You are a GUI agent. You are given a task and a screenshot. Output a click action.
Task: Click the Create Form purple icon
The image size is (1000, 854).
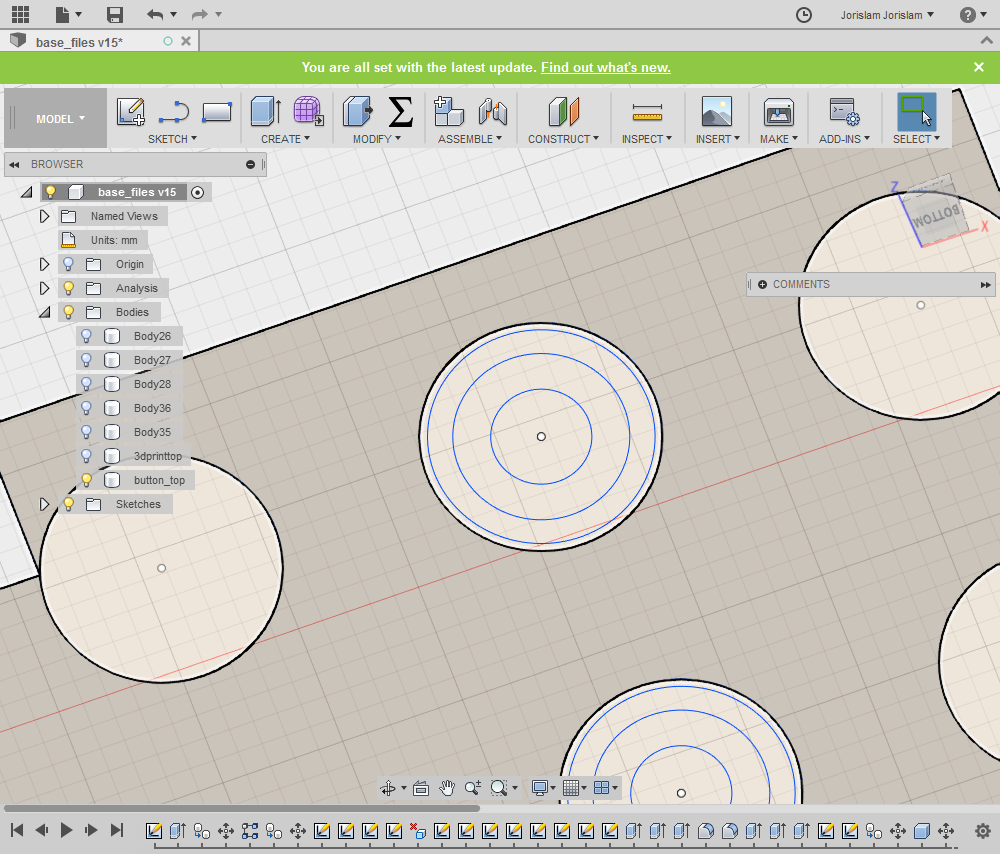(308, 111)
